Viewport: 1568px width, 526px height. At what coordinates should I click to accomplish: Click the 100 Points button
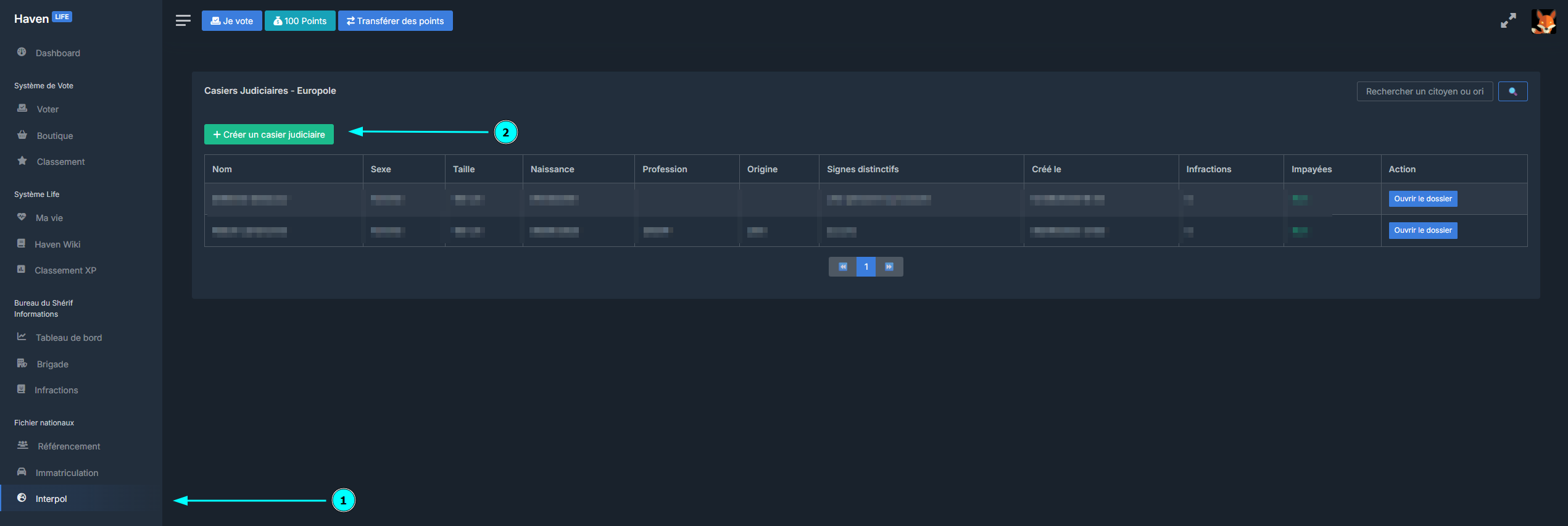click(300, 21)
